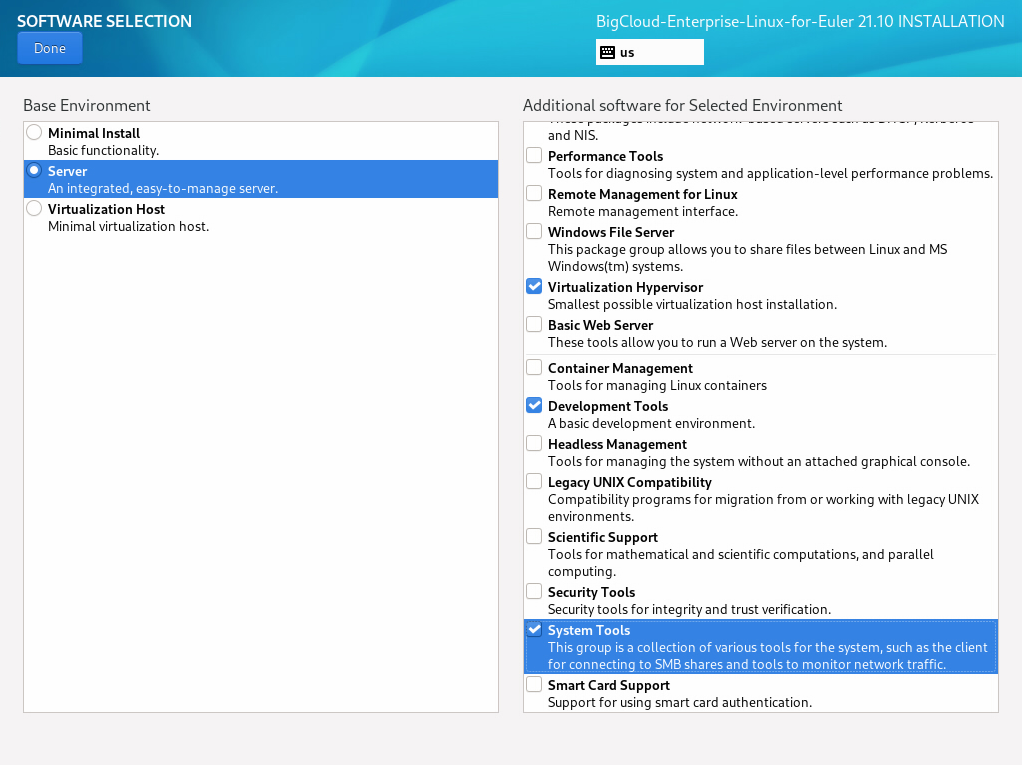Select the Virtualization Host radio button
This screenshot has height=765, width=1022.
click(x=35, y=209)
